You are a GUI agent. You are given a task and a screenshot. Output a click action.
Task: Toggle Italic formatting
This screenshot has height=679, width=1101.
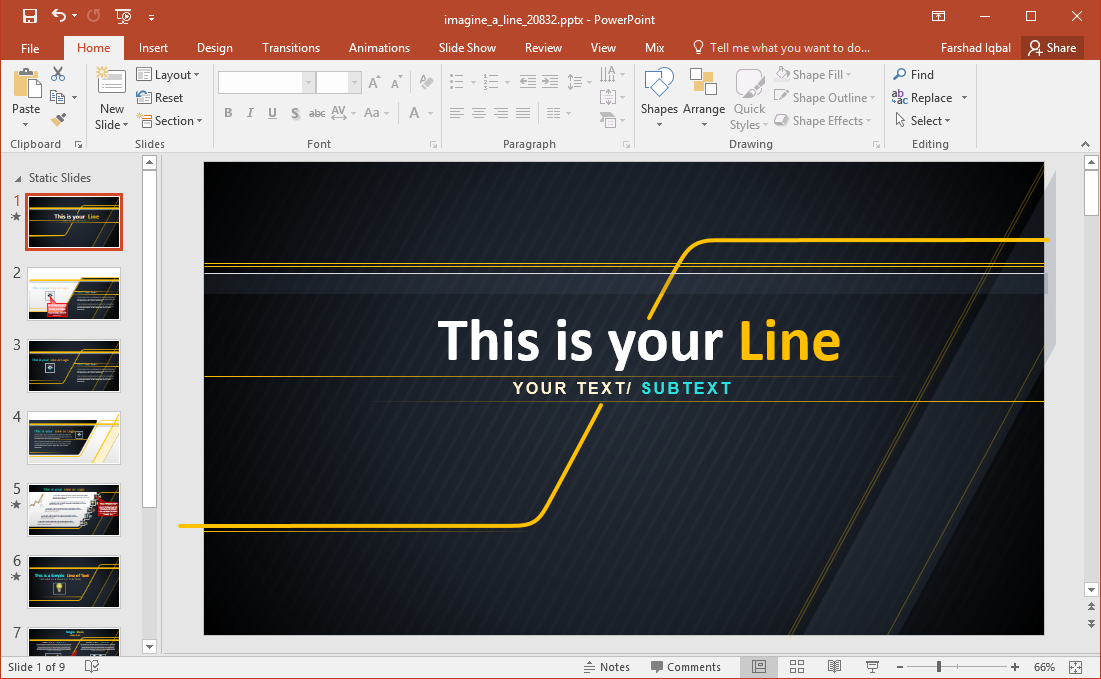(250, 113)
